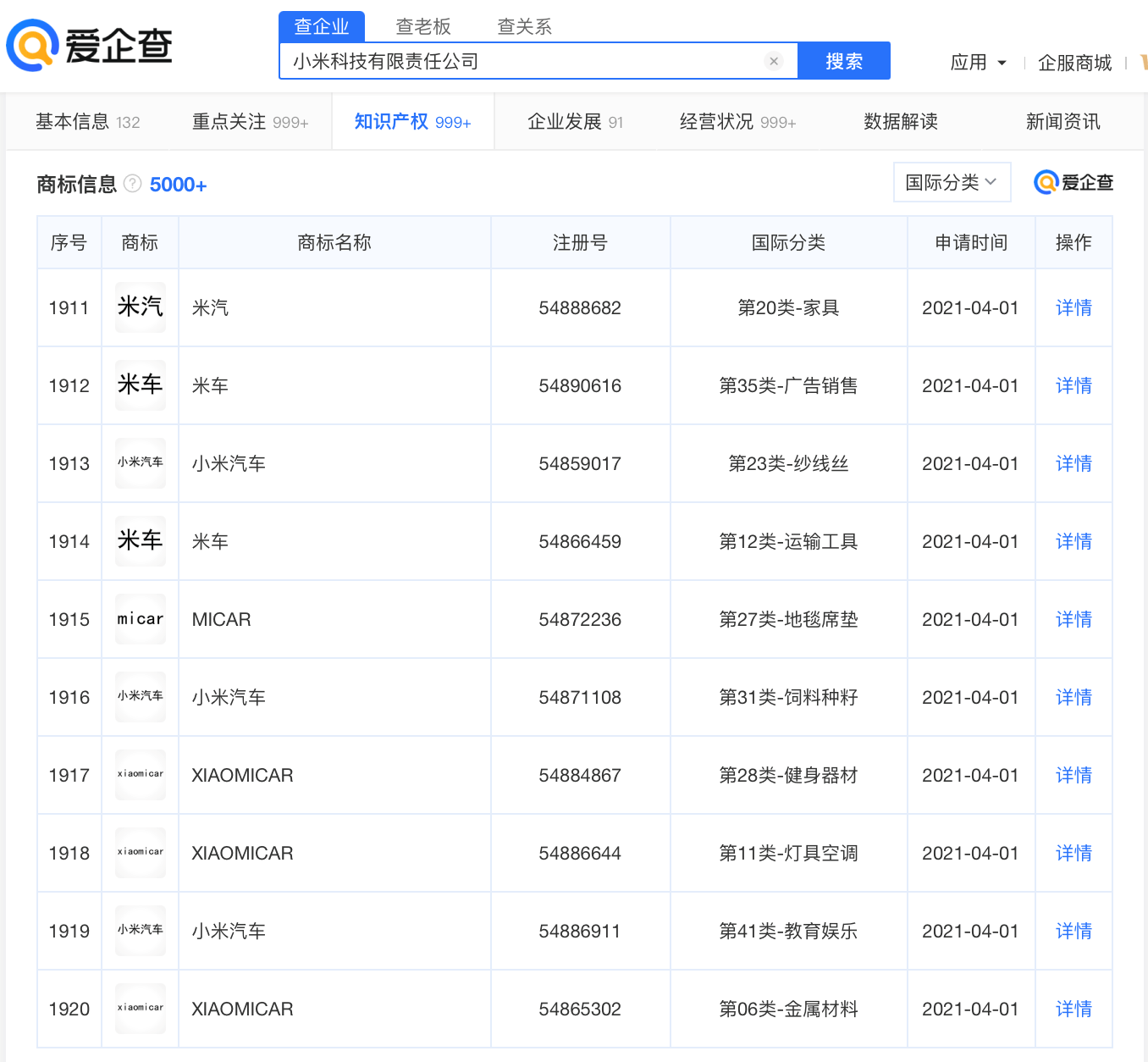Viewport: 1148px width, 1062px height.
Task: Click trademark name 米汽 in row 1911
Action: 210,307
